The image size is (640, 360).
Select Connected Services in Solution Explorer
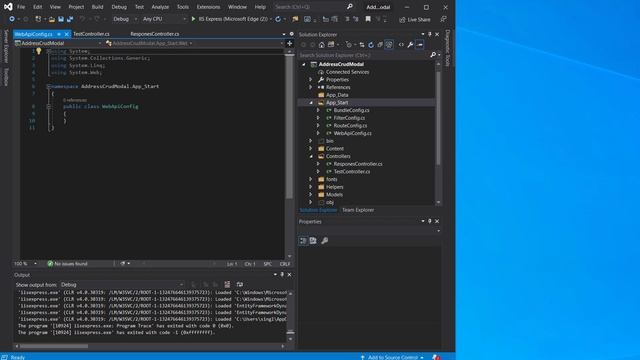click(x=347, y=72)
